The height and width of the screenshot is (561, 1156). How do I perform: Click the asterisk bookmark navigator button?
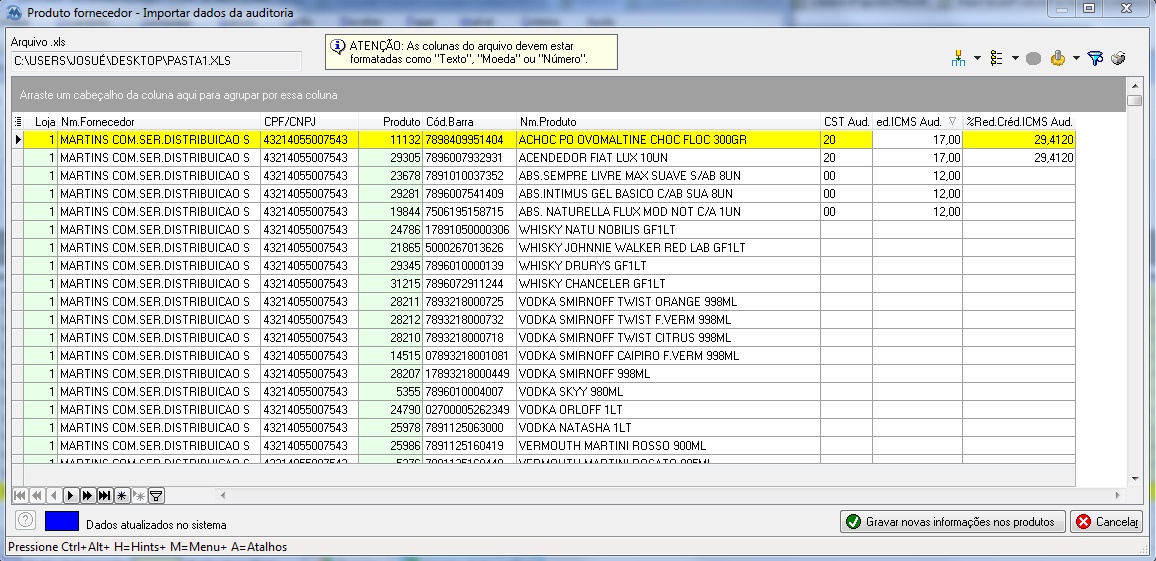(x=122, y=495)
